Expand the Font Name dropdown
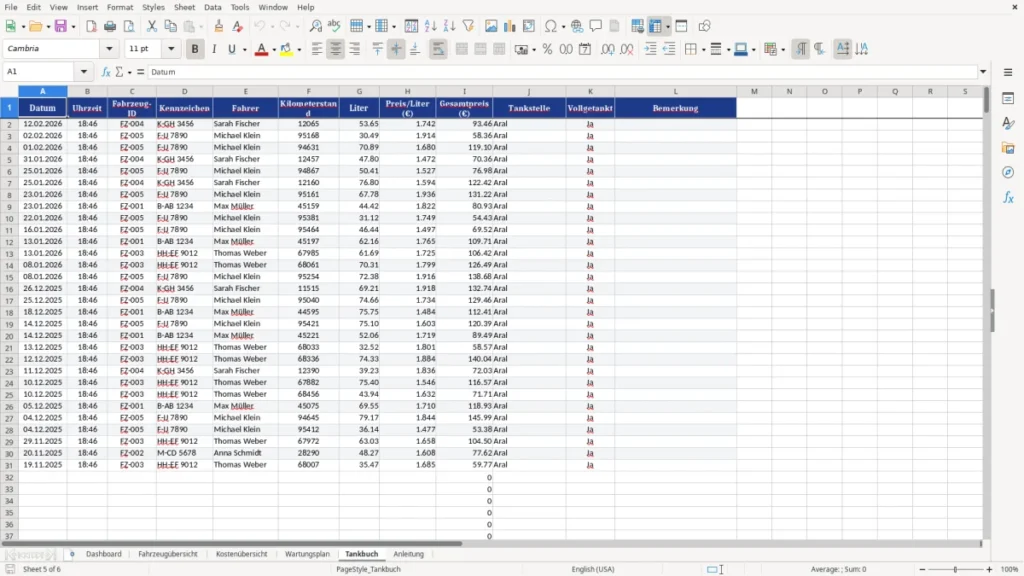Viewport: 1024px width, 576px height. click(x=109, y=49)
